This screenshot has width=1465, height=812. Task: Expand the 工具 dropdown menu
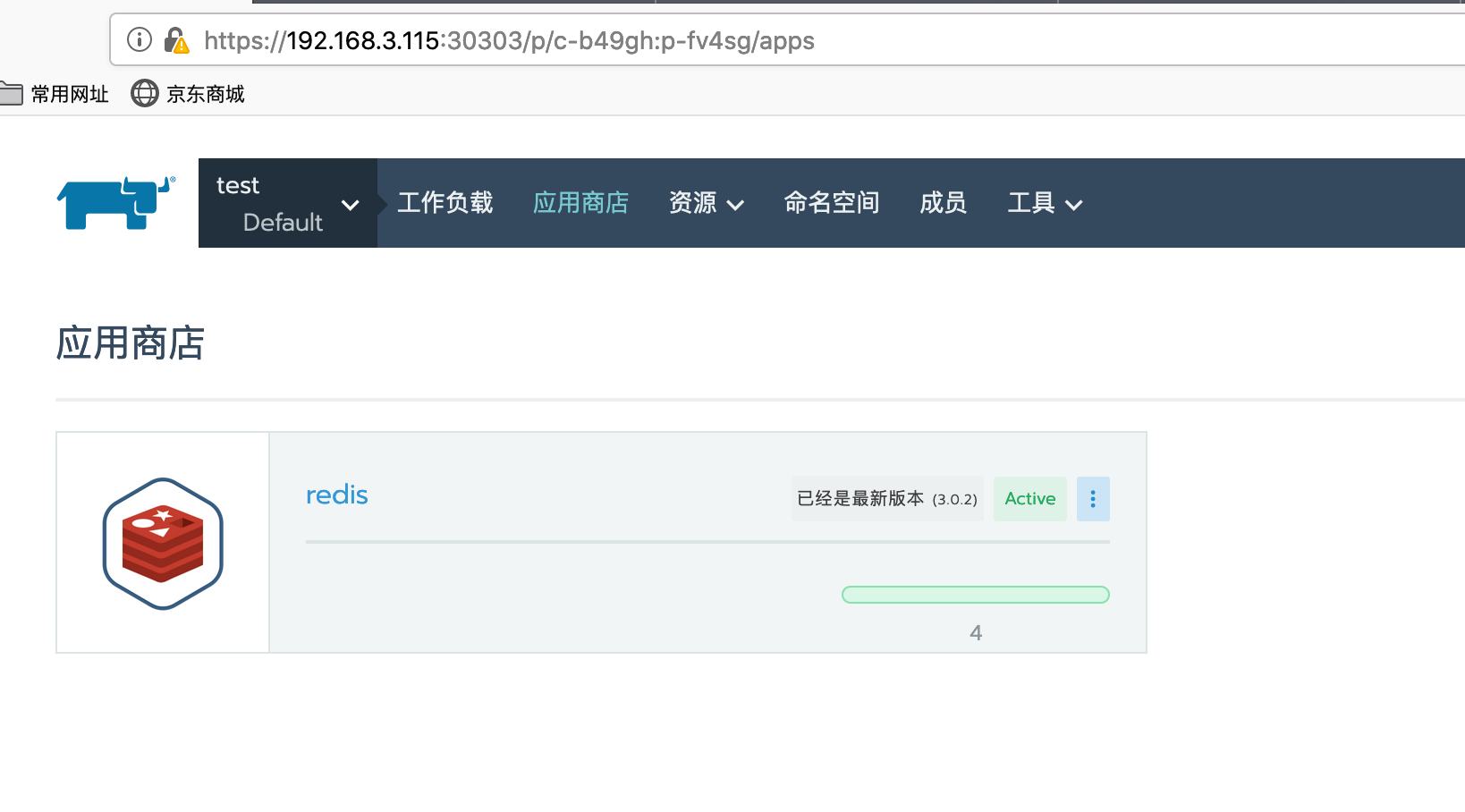pos(1045,203)
